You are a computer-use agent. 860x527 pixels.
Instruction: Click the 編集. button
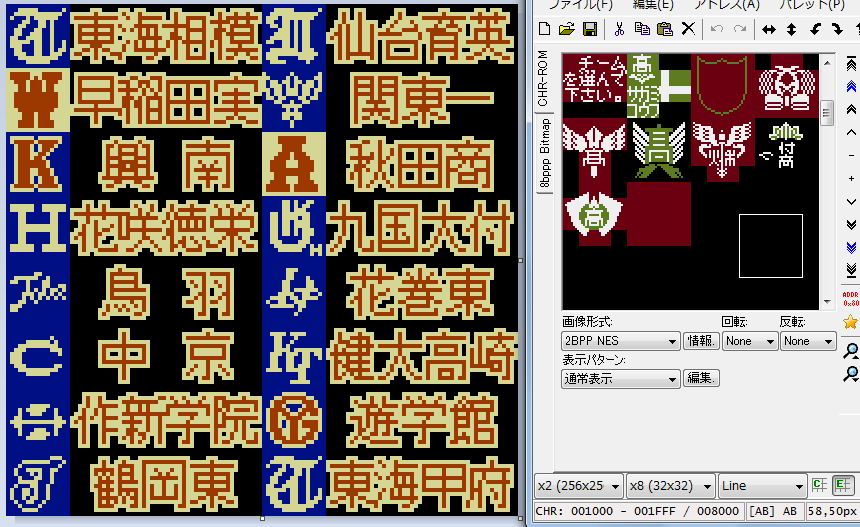(x=701, y=378)
